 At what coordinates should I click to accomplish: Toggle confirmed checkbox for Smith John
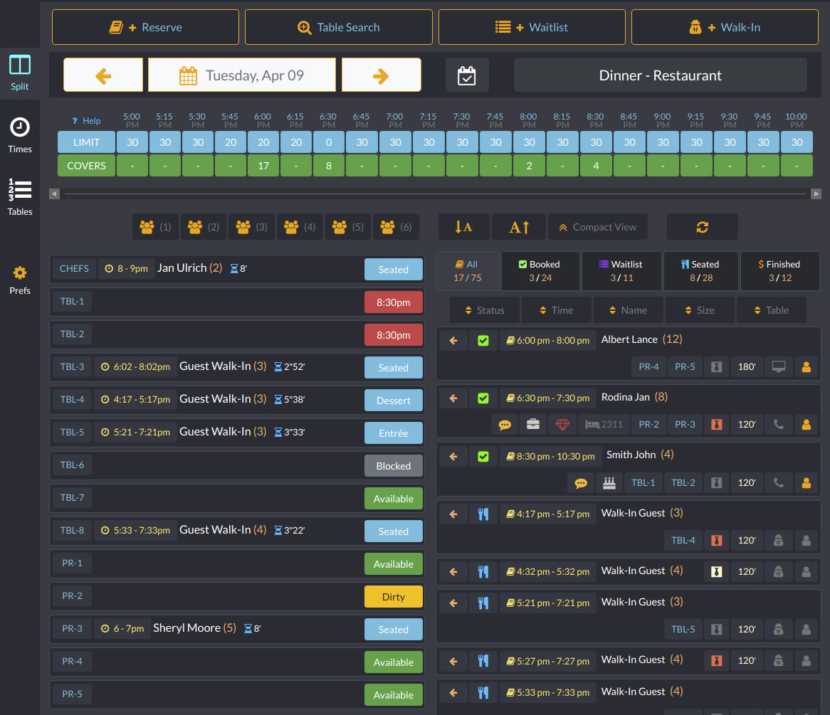pyautogui.click(x=483, y=456)
